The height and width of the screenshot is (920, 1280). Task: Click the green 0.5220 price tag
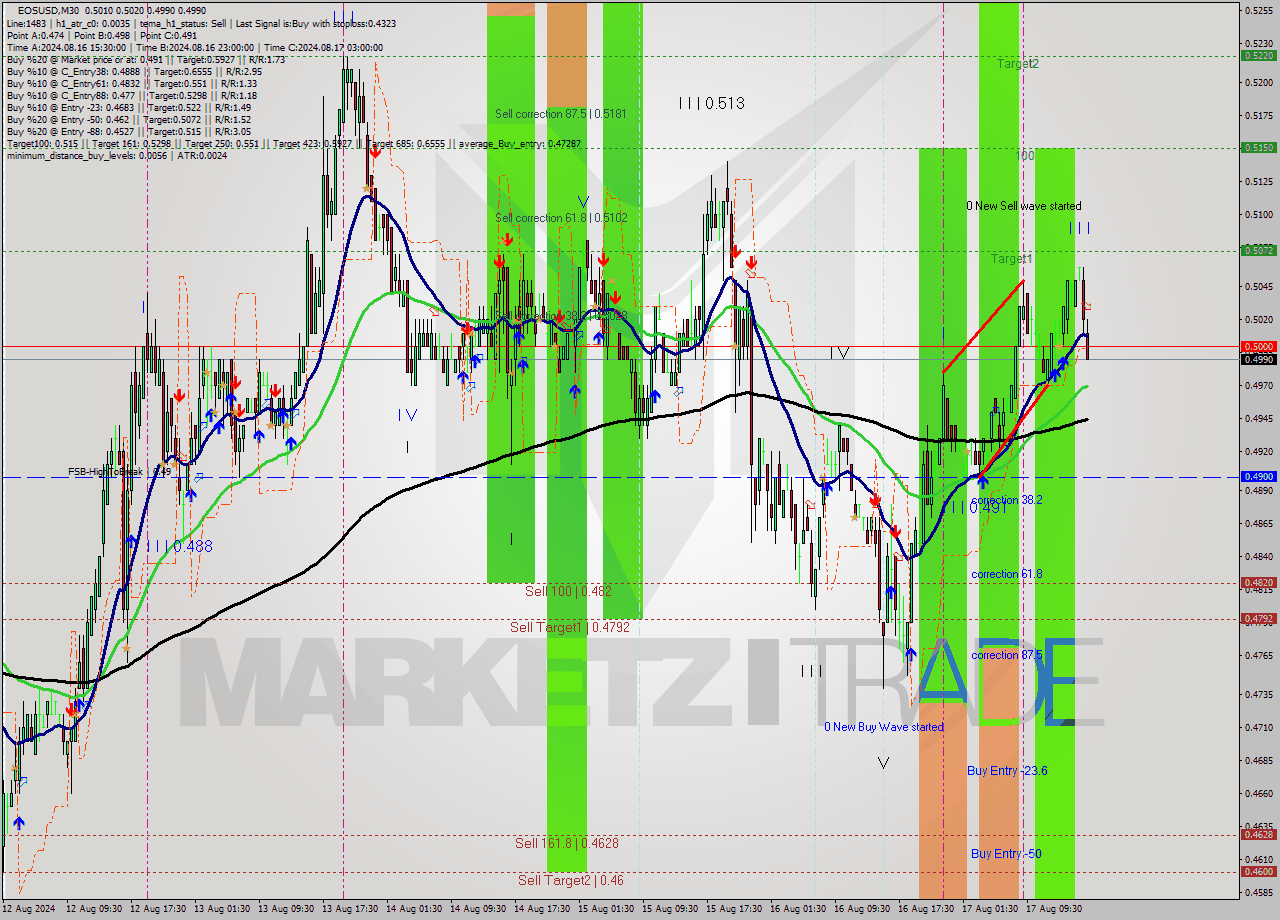click(x=1257, y=56)
